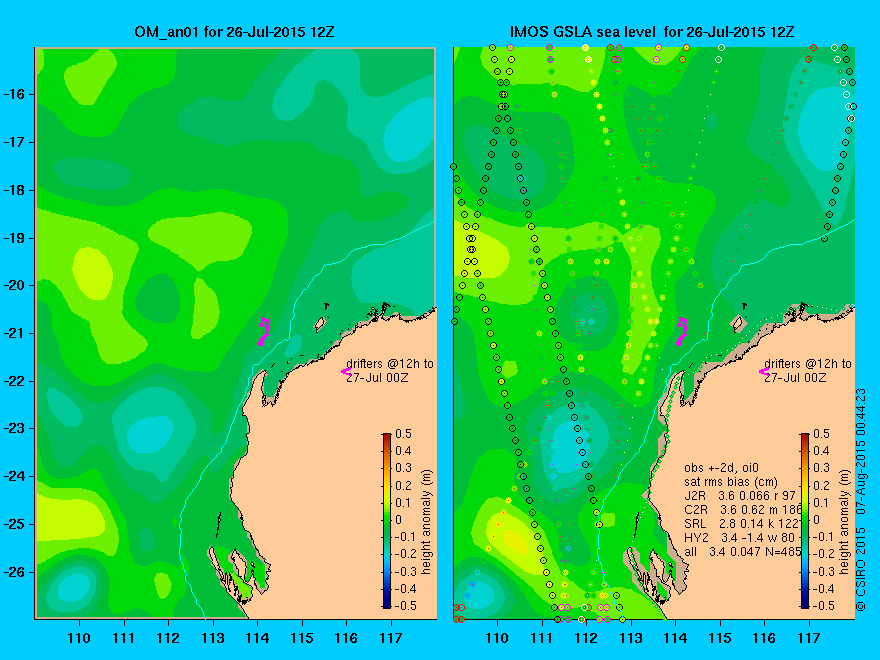Click longitude label 115 under the right map
This screenshot has width=880, height=660.
[720, 638]
